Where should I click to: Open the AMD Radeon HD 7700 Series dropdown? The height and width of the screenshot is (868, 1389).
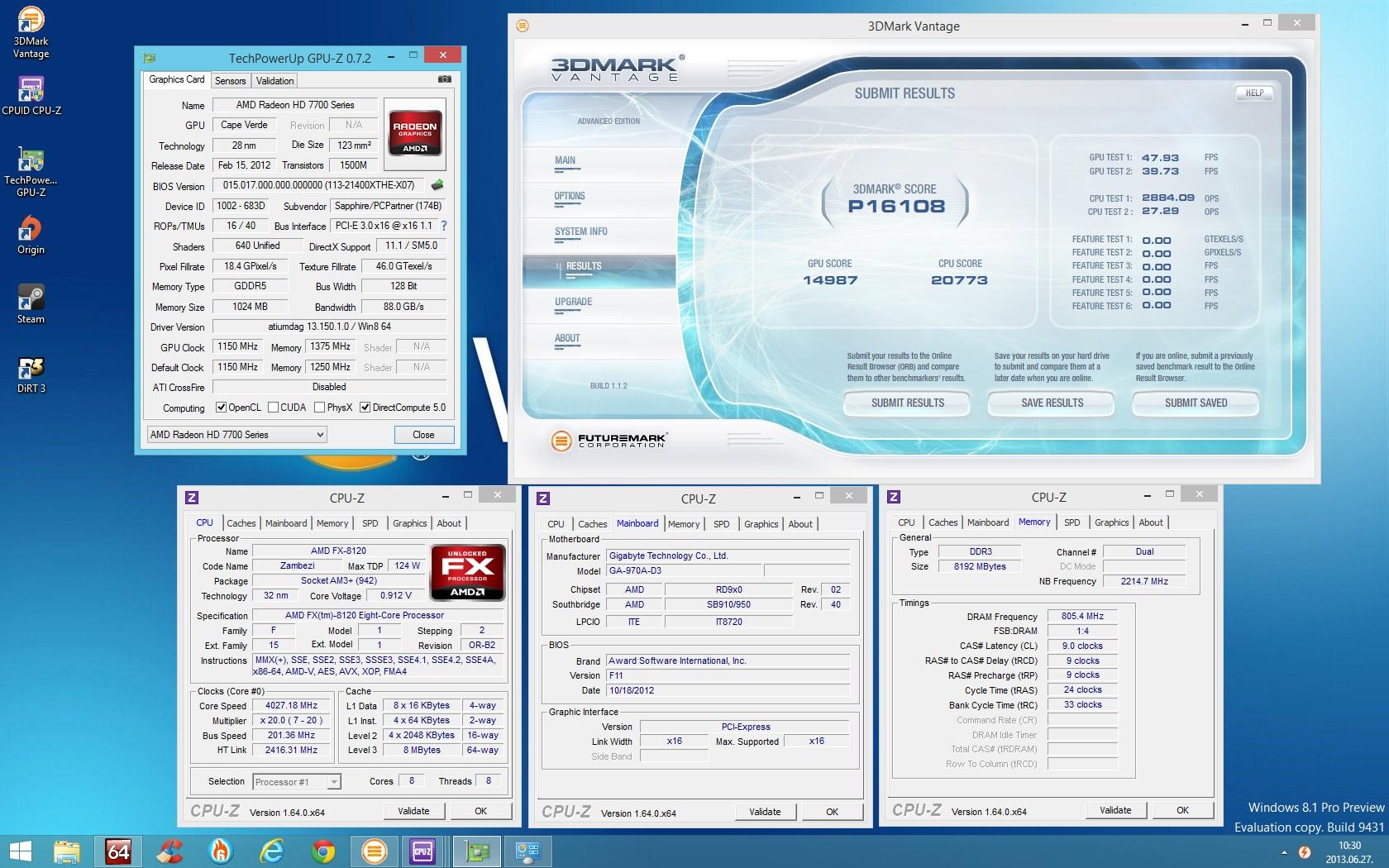(x=236, y=435)
